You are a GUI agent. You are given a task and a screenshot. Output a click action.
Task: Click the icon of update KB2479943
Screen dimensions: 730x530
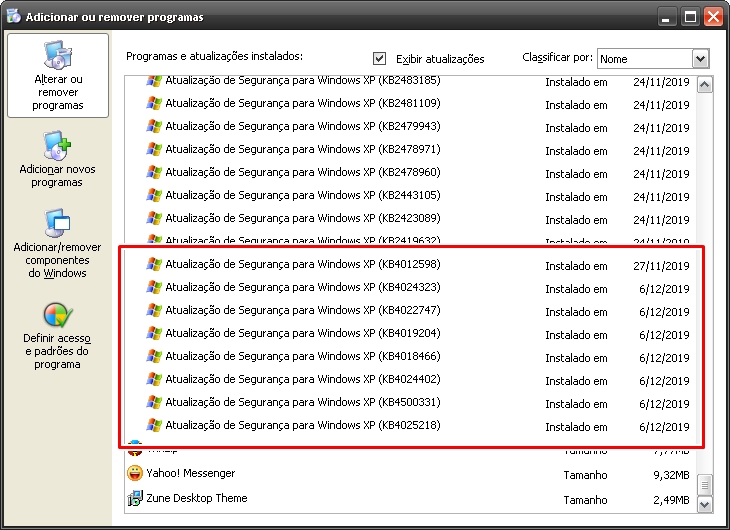[154, 126]
